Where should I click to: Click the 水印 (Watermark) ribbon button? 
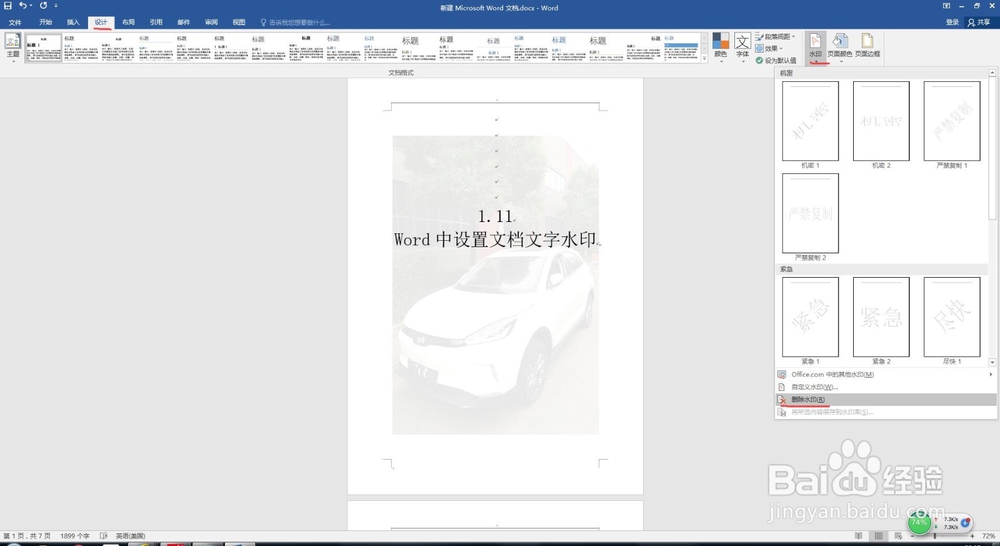(x=815, y=47)
